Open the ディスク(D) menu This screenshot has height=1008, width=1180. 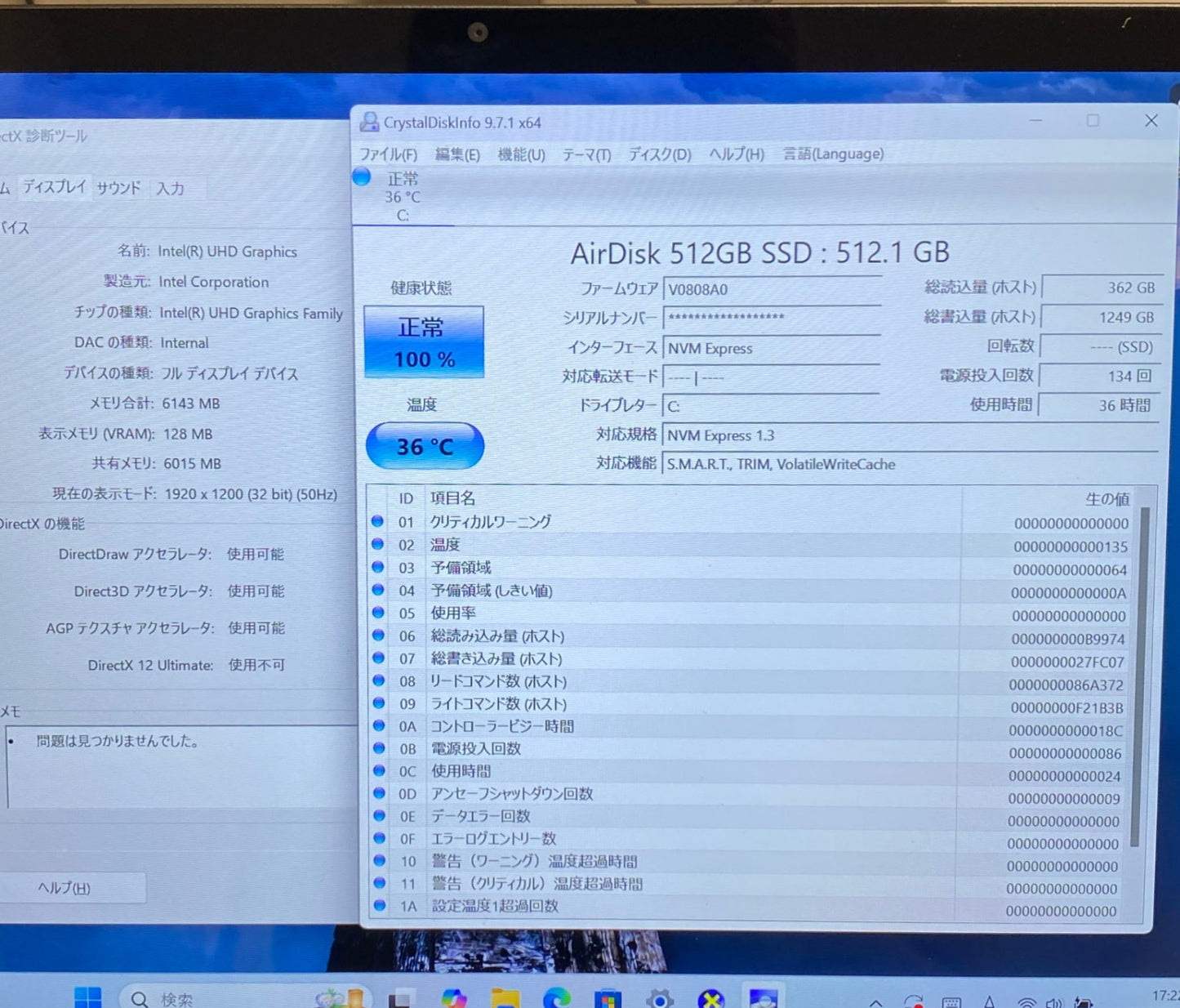pos(658,154)
